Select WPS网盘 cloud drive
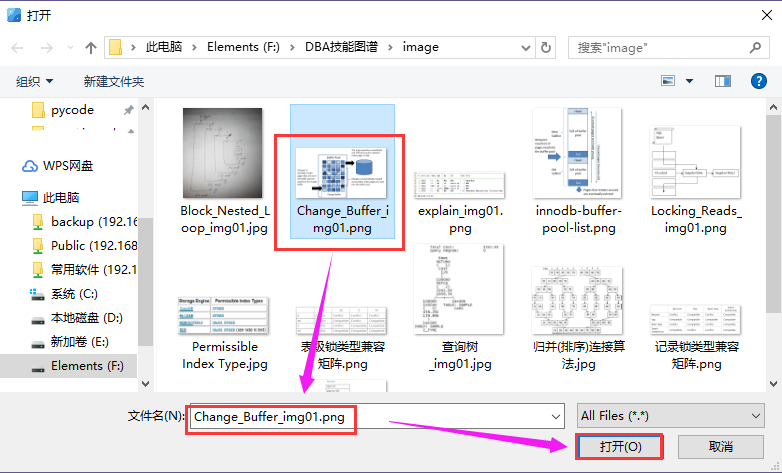782x473 pixels. click(67, 166)
